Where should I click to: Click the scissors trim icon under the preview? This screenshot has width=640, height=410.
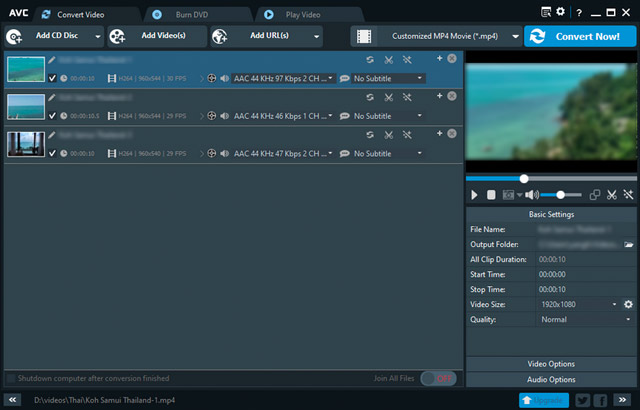611,195
